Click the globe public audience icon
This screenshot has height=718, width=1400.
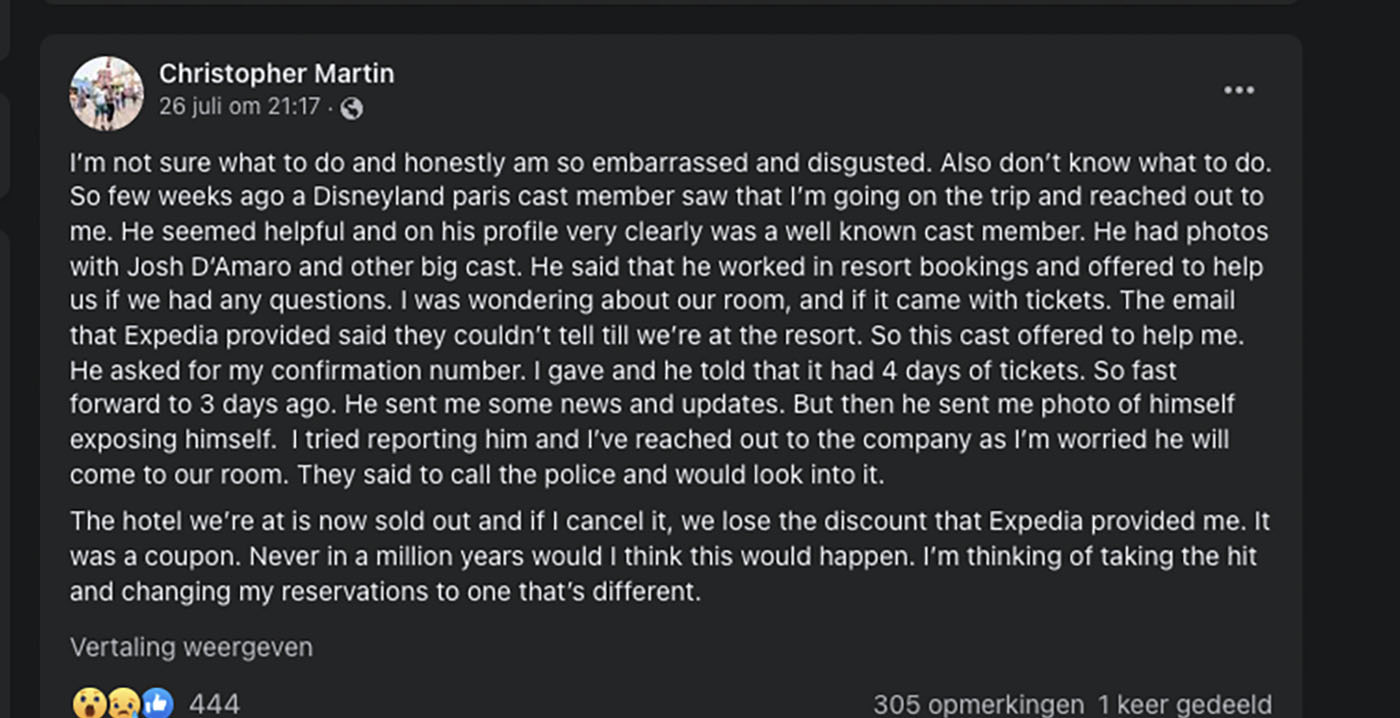point(351,108)
